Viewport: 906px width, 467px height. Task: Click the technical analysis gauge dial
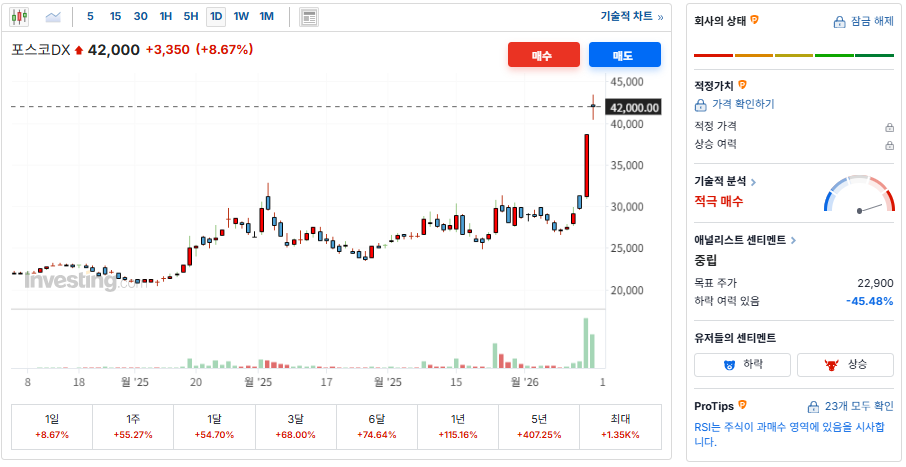tap(859, 196)
